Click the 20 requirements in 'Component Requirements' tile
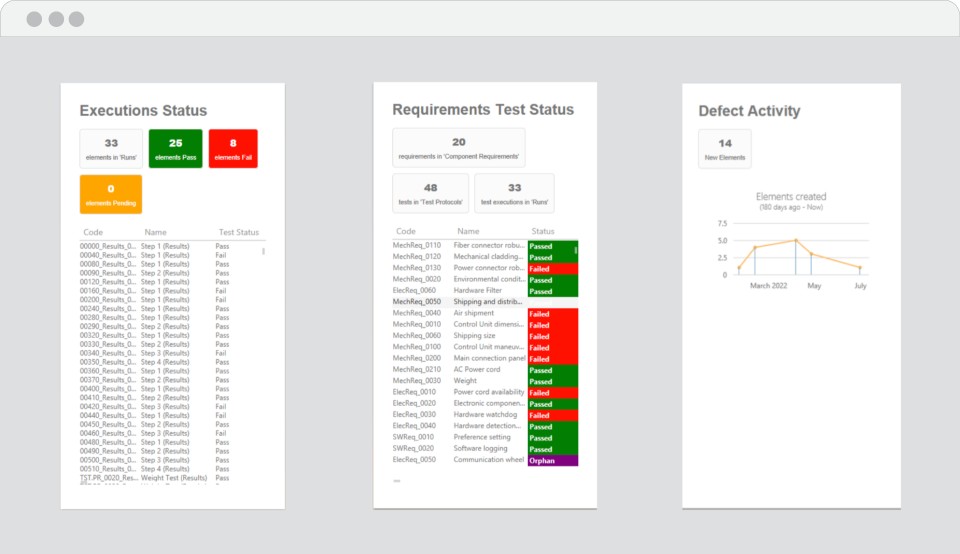Viewport: 960px width, 554px height. 459,148
